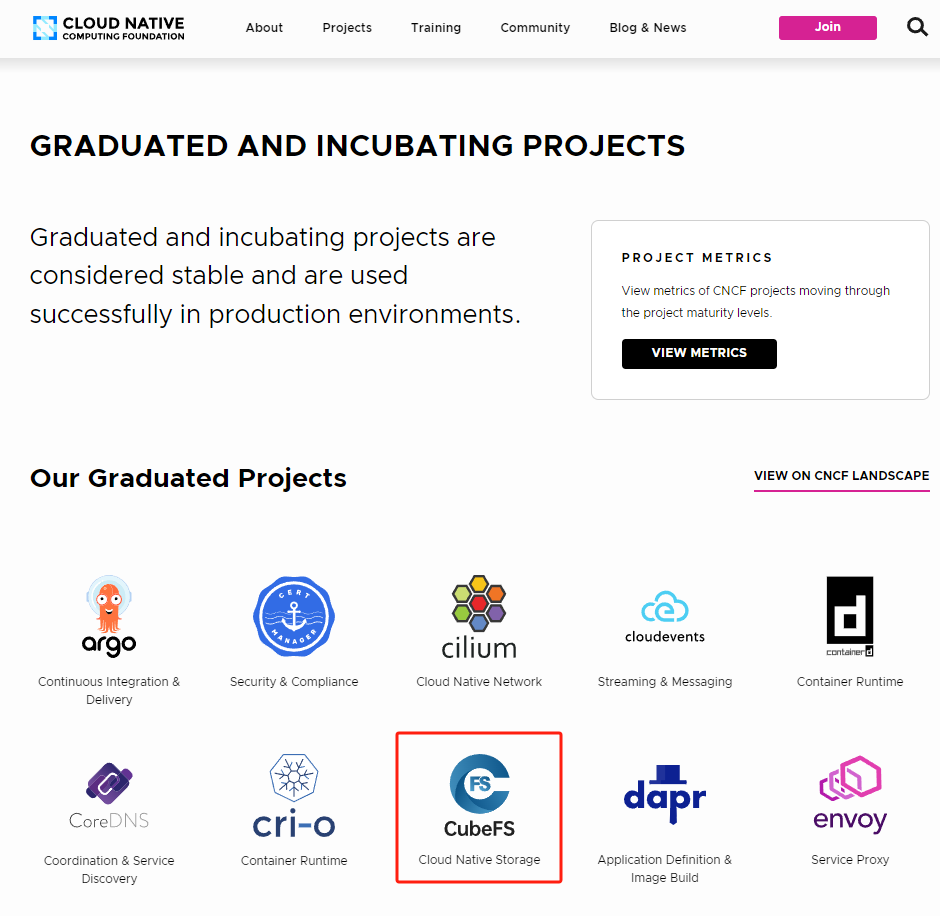This screenshot has height=916, width=940.
Task: Select the Cilium project logo
Action: (x=479, y=617)
